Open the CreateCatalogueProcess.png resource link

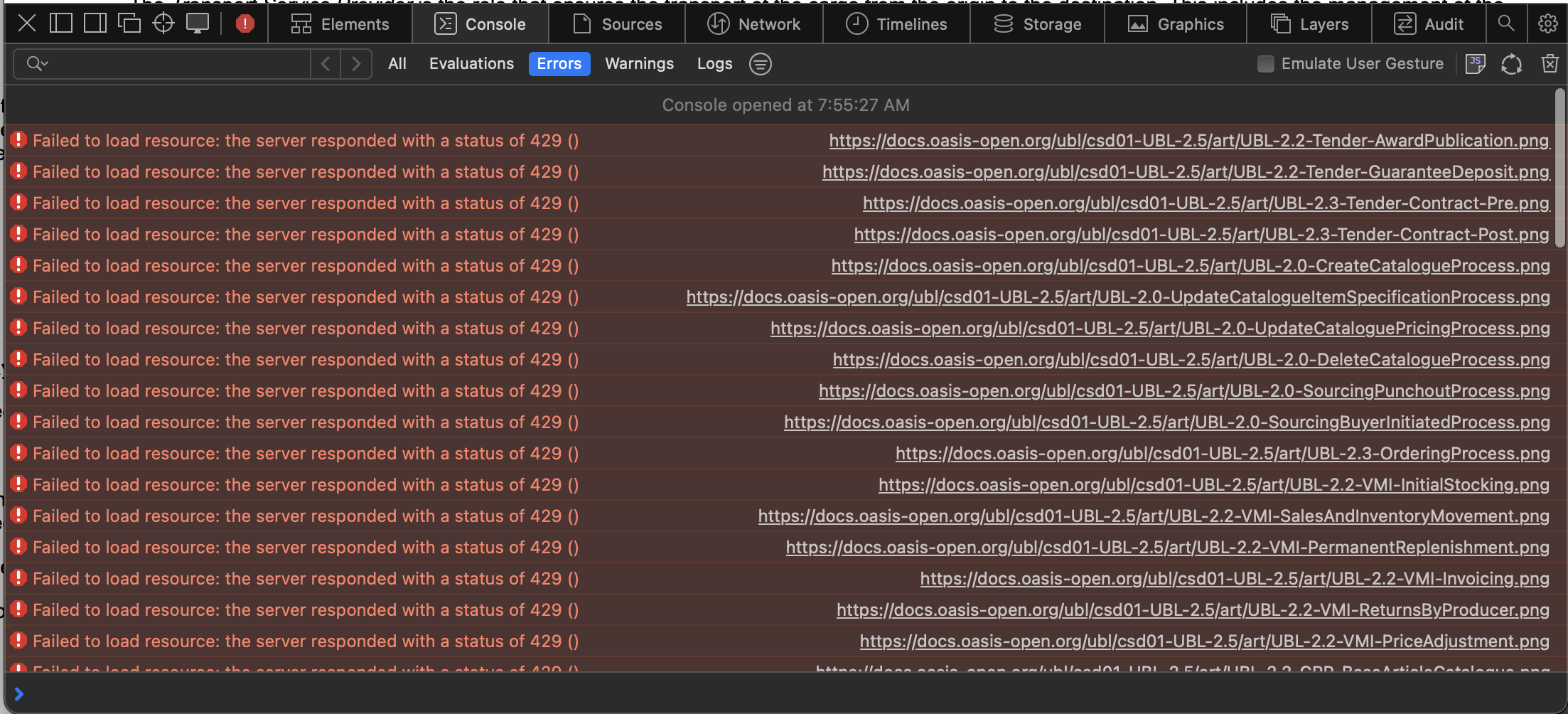(x=1191, y=266)
